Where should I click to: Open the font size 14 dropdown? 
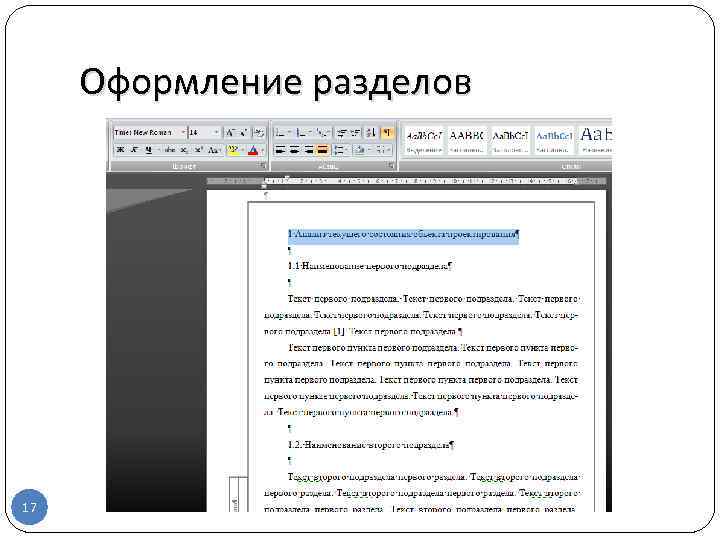(216, 132)
